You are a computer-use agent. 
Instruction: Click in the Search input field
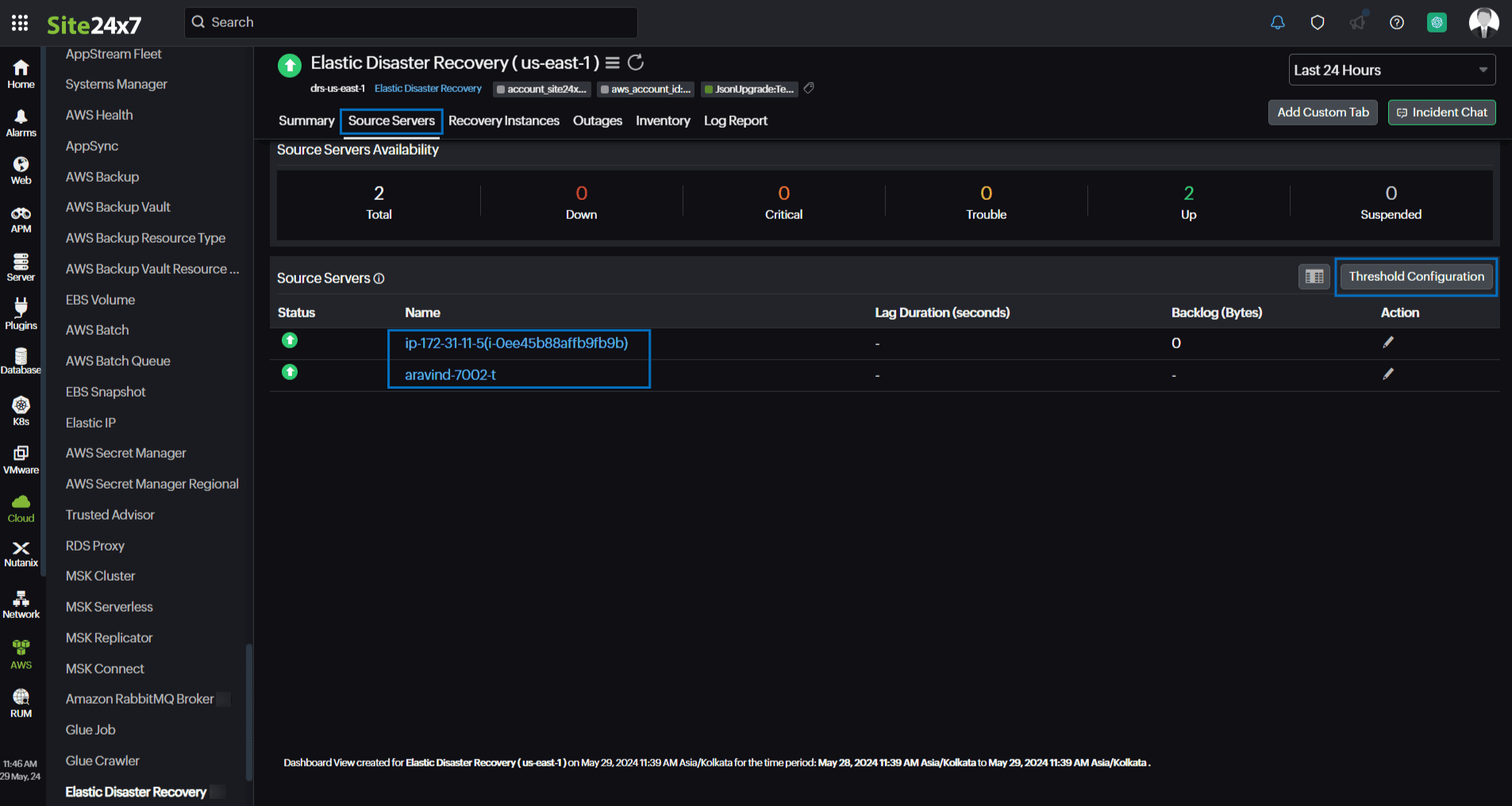click(413, 23)
